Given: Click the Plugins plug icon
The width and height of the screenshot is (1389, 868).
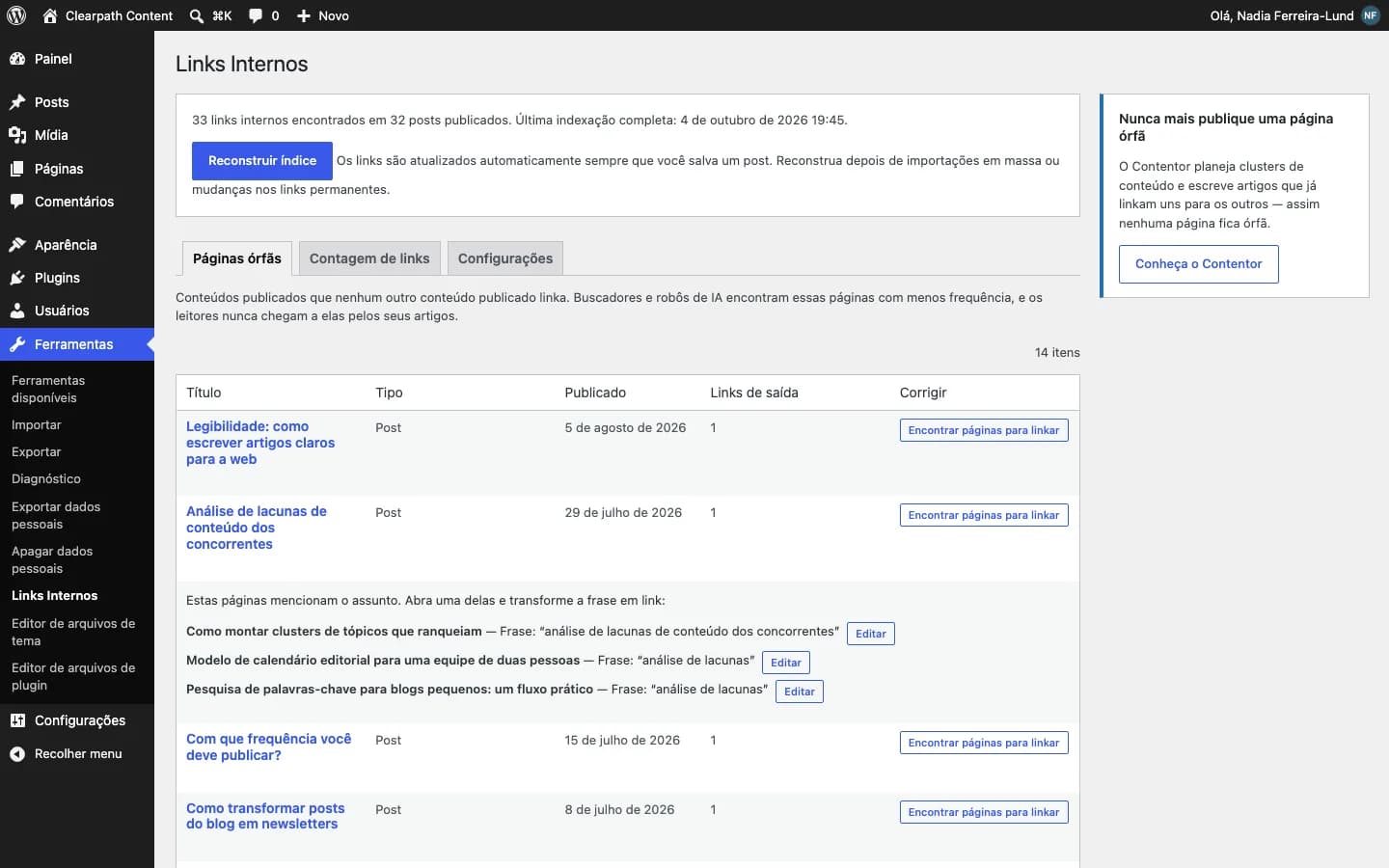Looking at the screenshot, I should [x=17, y=278].
